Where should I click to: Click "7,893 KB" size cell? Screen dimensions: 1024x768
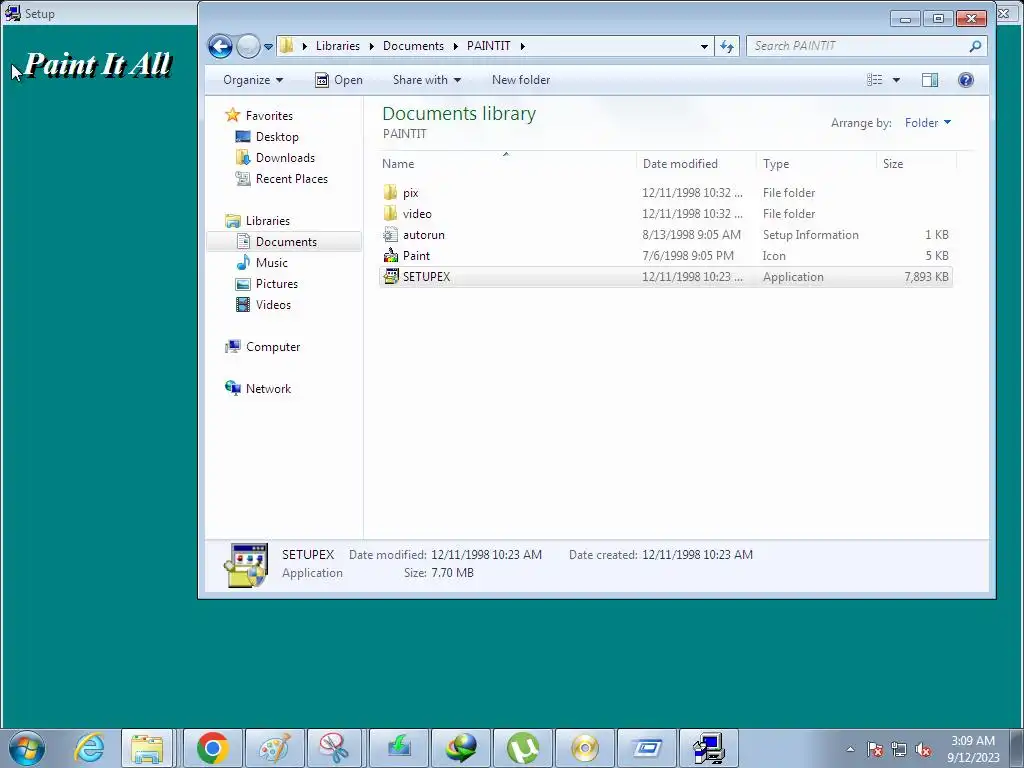tap(926, 277)
